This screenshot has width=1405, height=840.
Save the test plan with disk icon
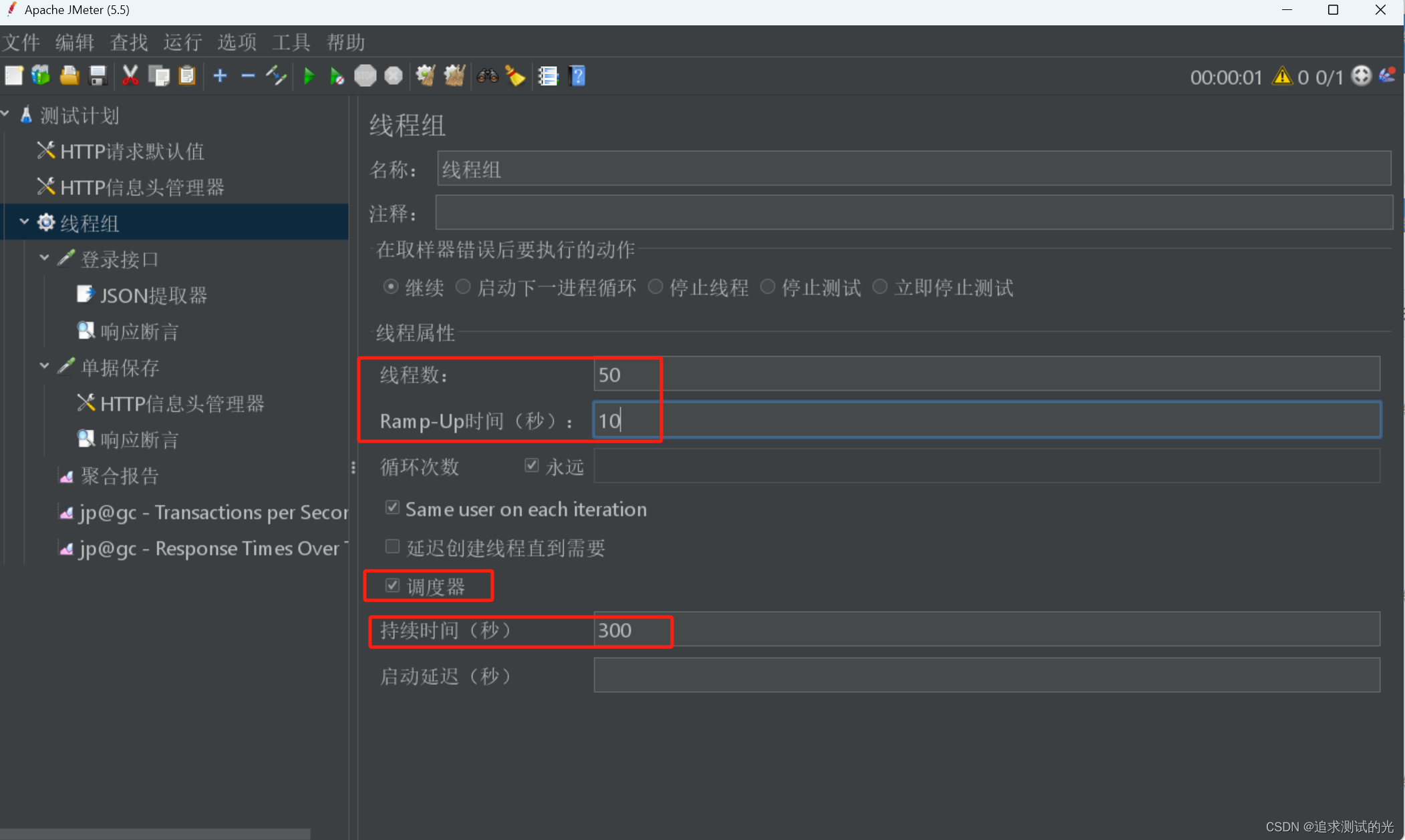98,76
